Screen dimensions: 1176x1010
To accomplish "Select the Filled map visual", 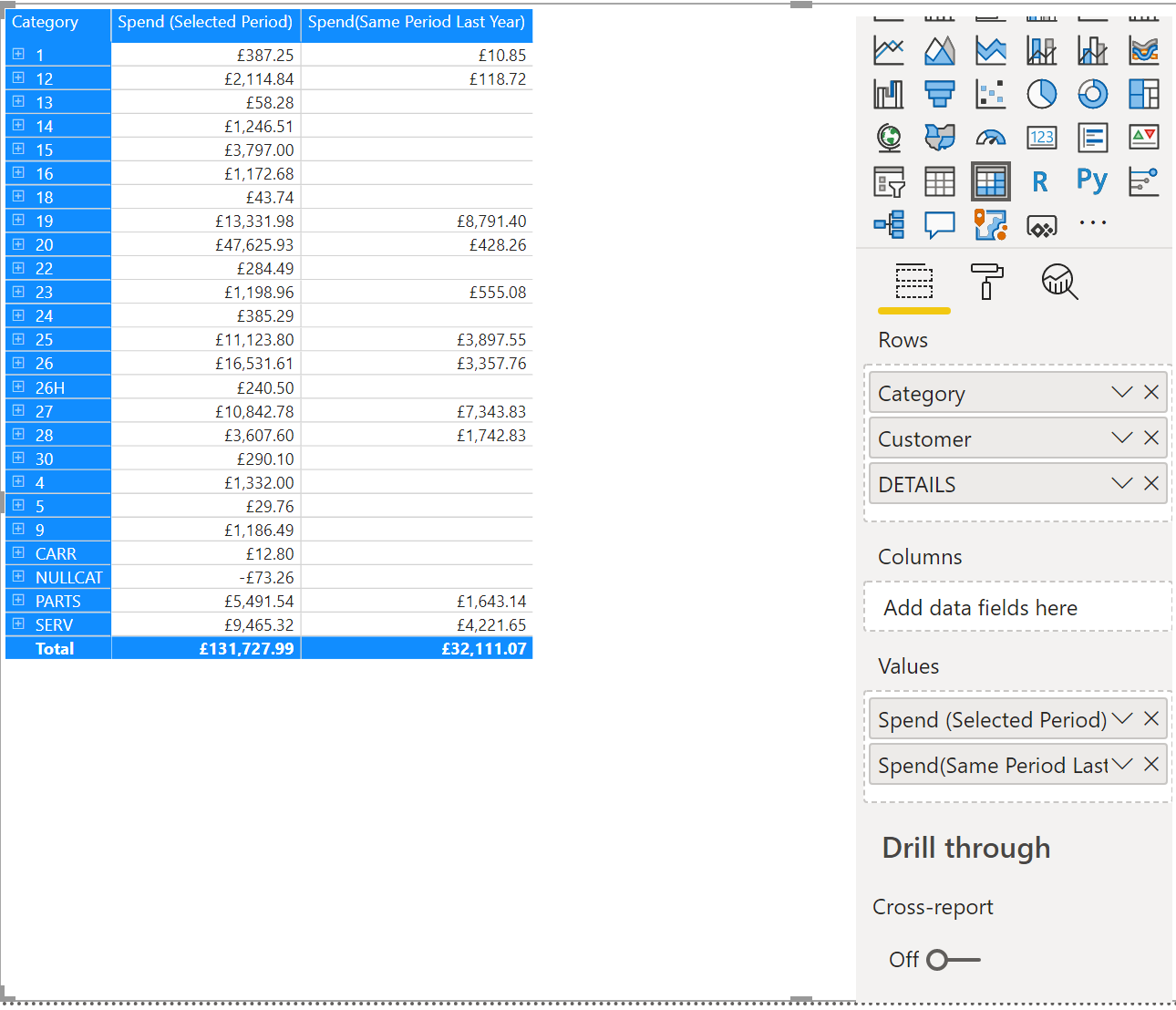I will coord(940,138).
